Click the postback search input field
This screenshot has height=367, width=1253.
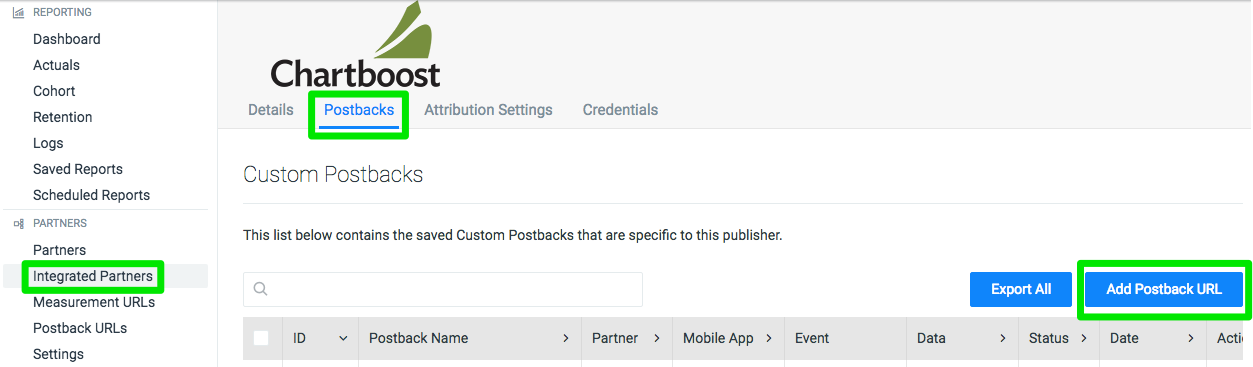coord(443,289)
